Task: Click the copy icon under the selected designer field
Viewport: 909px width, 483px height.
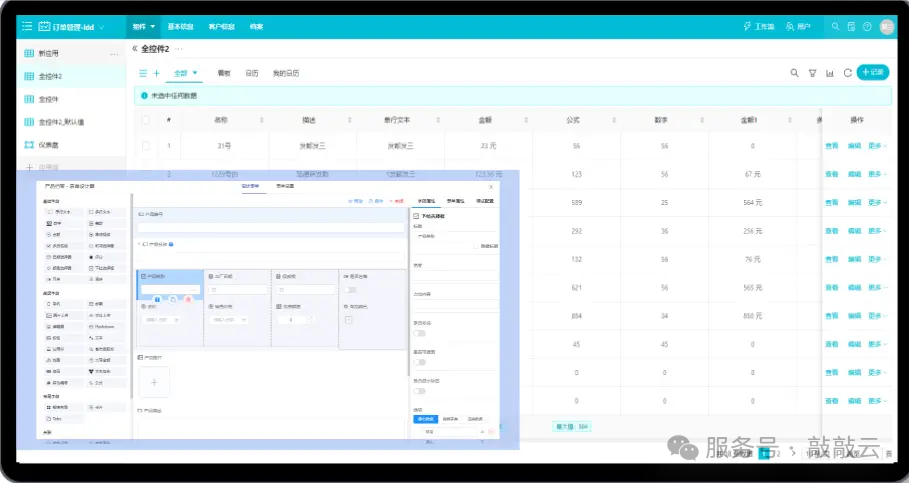Action: (173, 299)
